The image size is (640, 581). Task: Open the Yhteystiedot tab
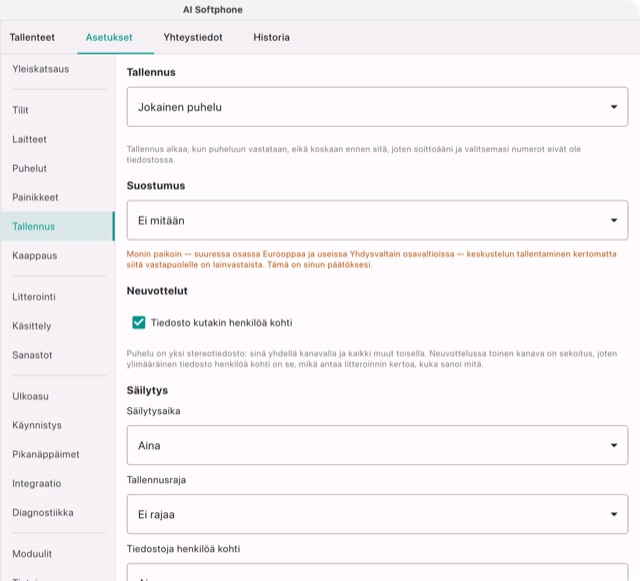193,37
